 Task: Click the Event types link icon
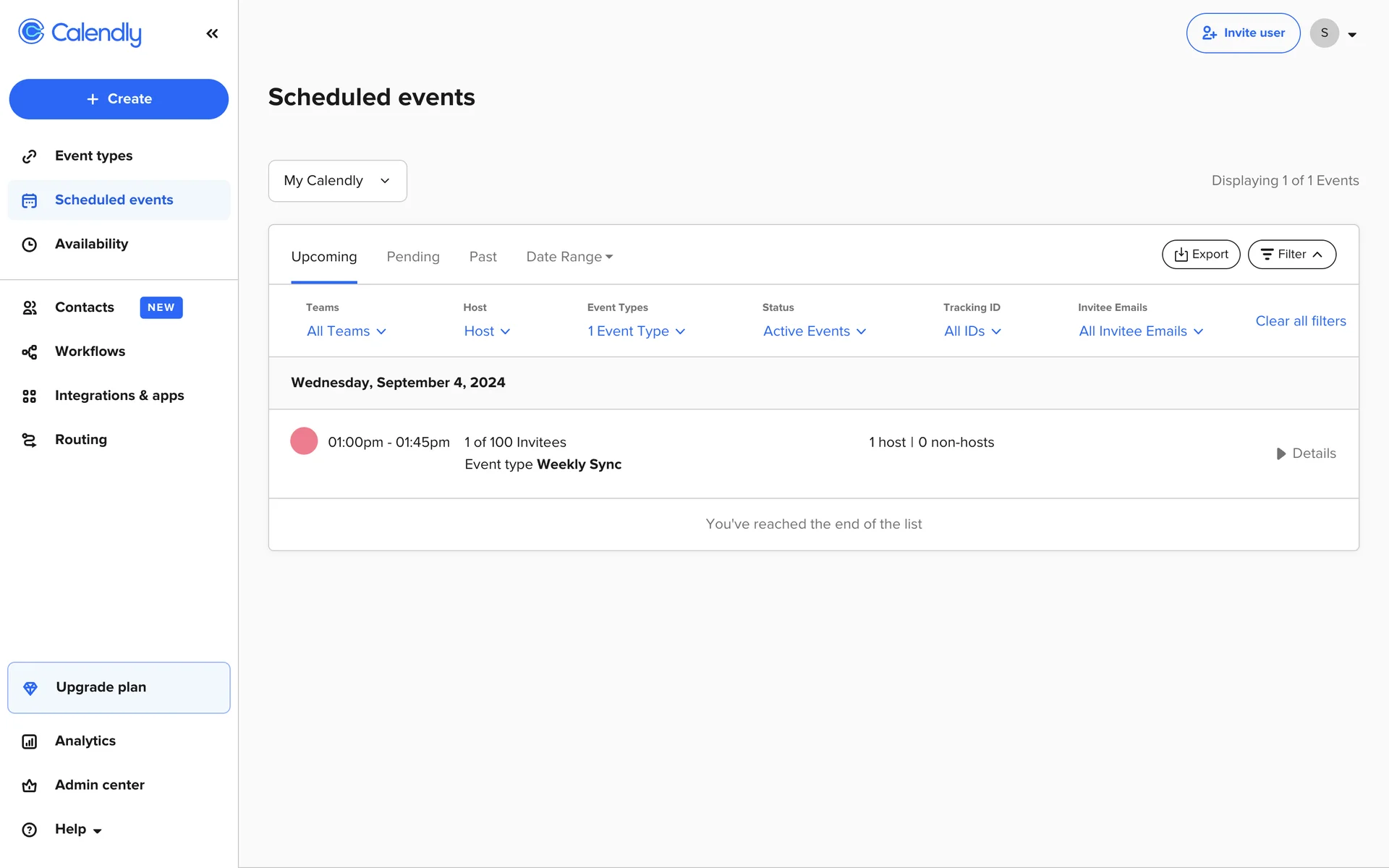click(29, 156)
